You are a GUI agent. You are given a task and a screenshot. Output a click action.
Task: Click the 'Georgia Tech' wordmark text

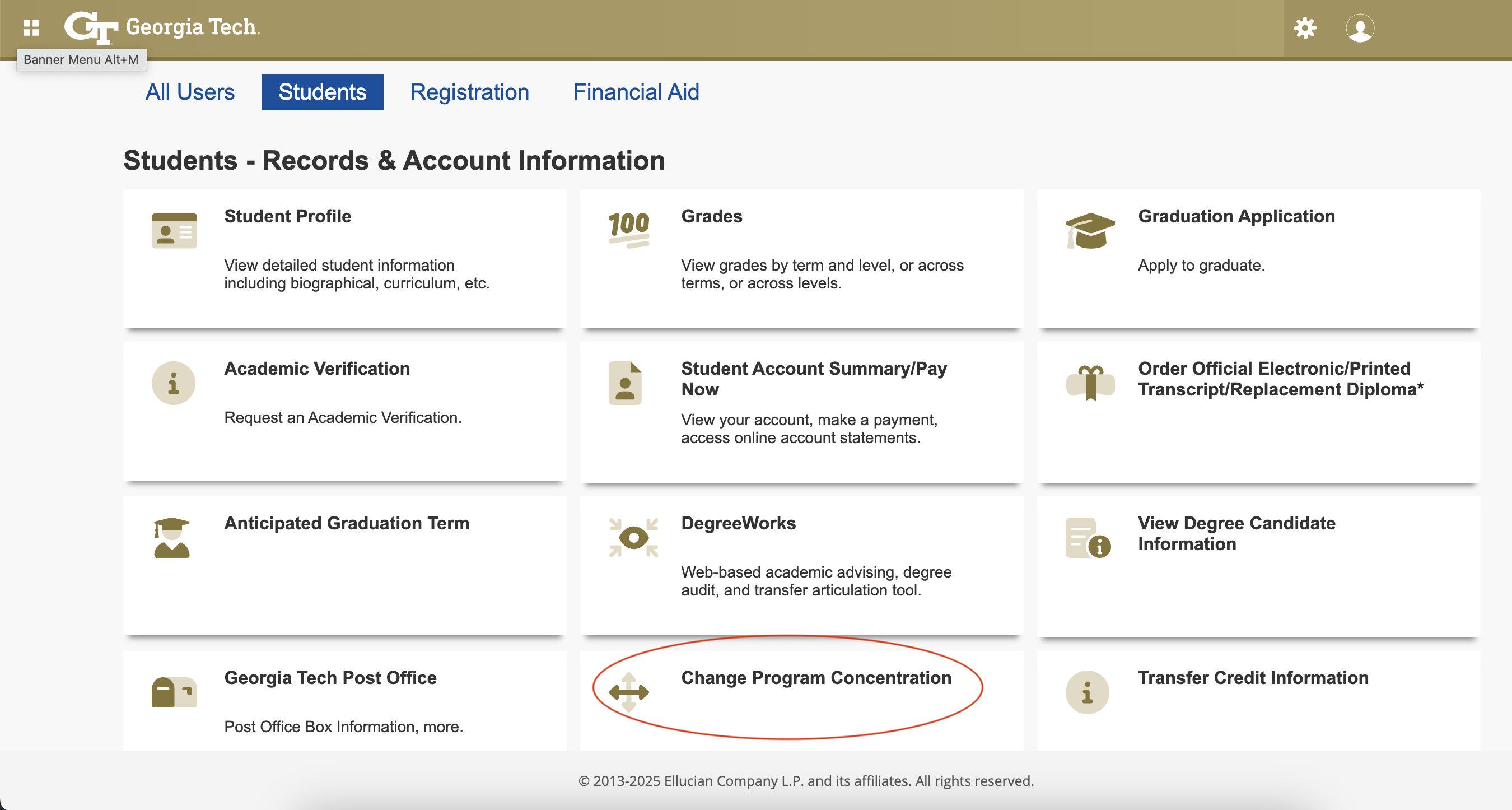193,27
